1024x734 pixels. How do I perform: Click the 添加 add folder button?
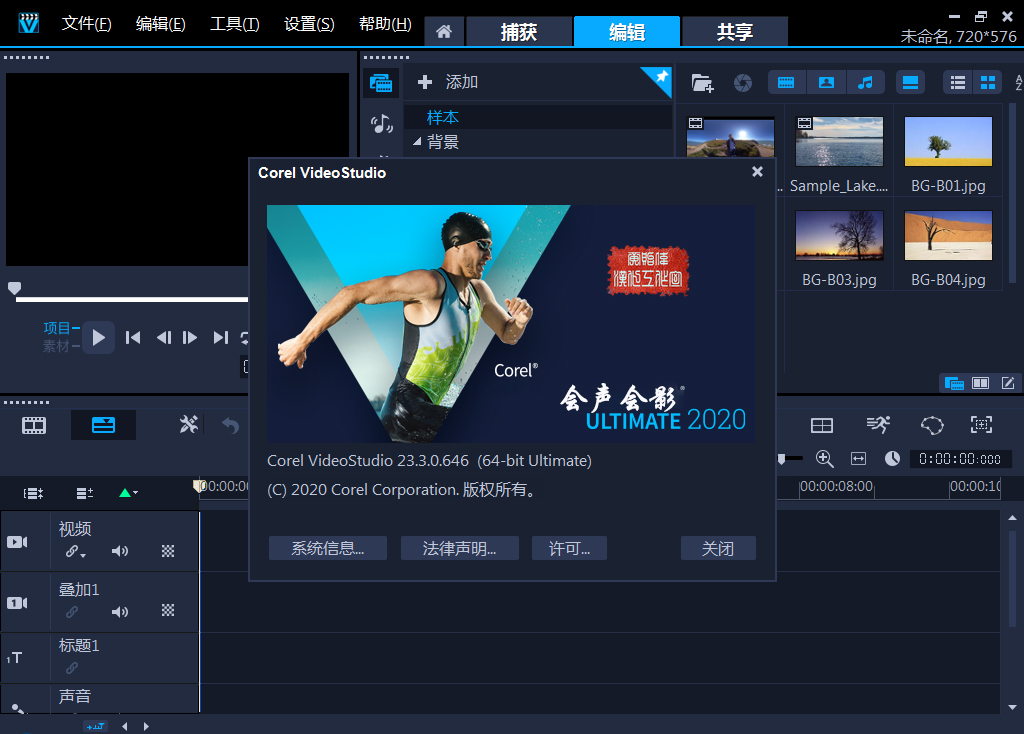(448, 82)
